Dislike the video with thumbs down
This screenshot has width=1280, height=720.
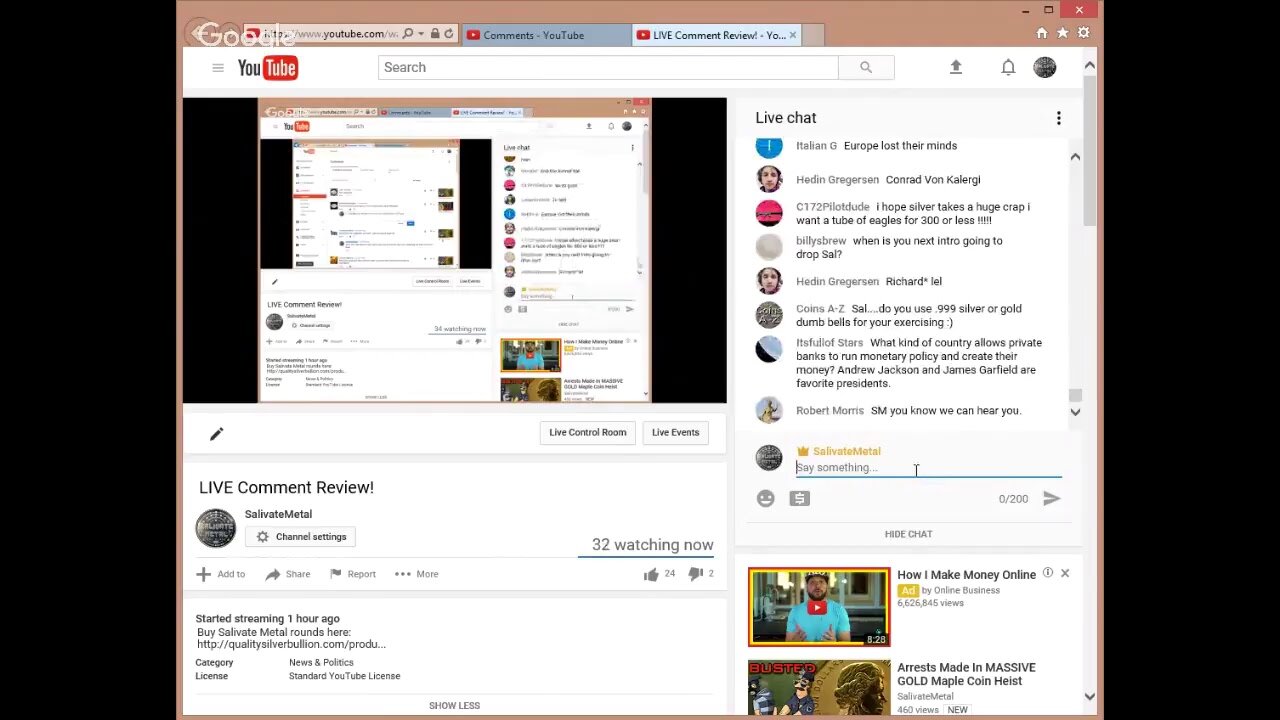coord(696,574)
